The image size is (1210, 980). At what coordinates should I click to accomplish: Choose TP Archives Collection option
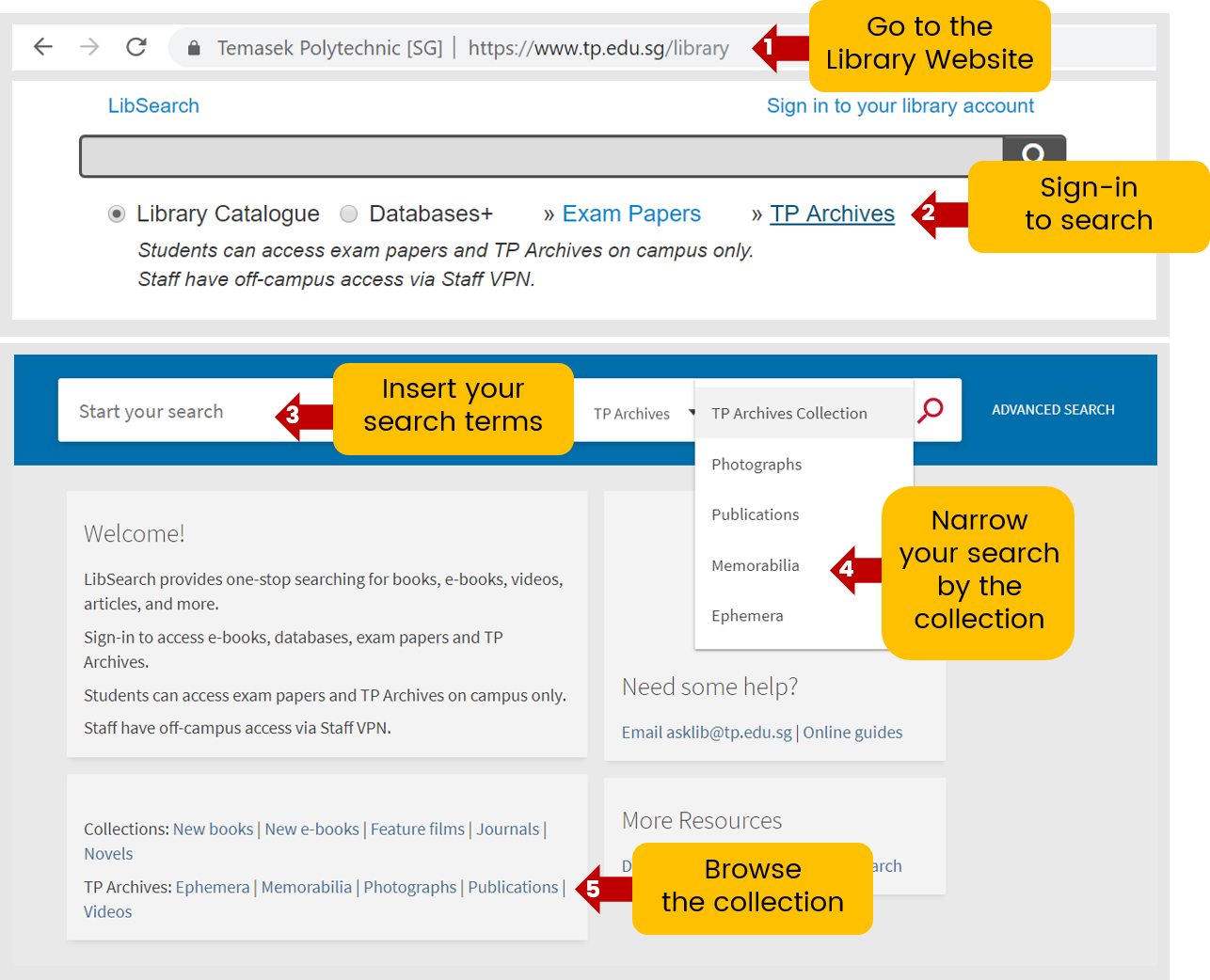(789, 414)
